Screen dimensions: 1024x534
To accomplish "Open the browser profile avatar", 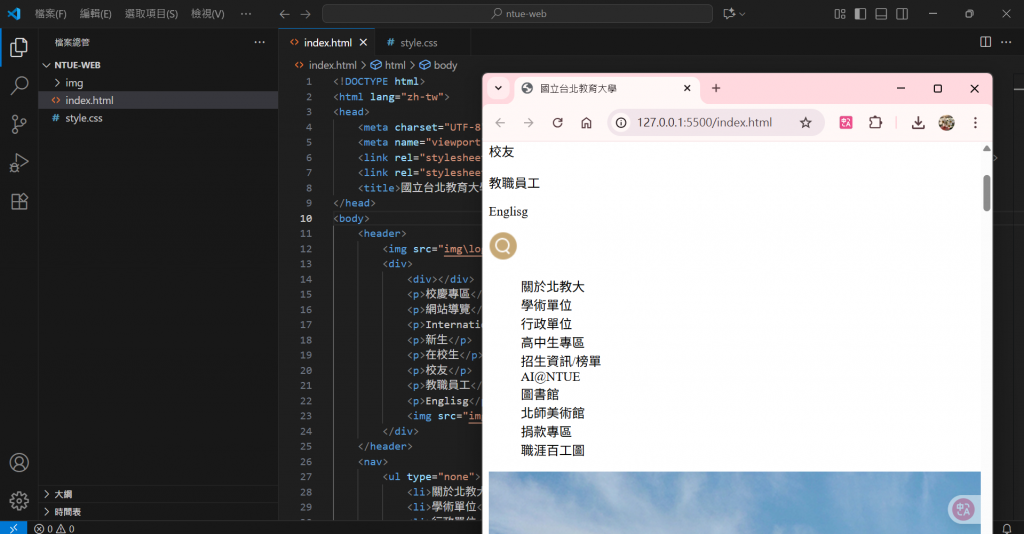I will pos(946,123).
